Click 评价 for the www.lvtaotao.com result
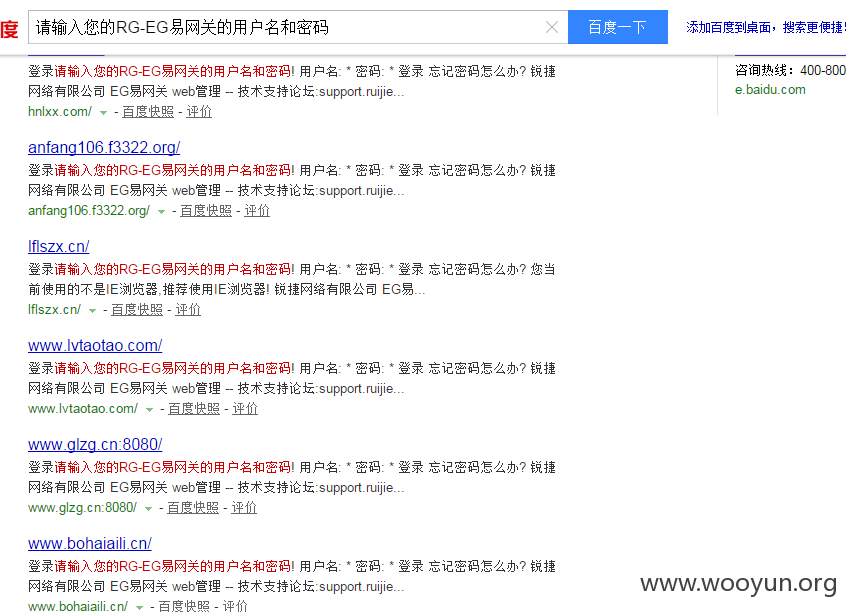846x612 pixels. [x=245, y=409]
